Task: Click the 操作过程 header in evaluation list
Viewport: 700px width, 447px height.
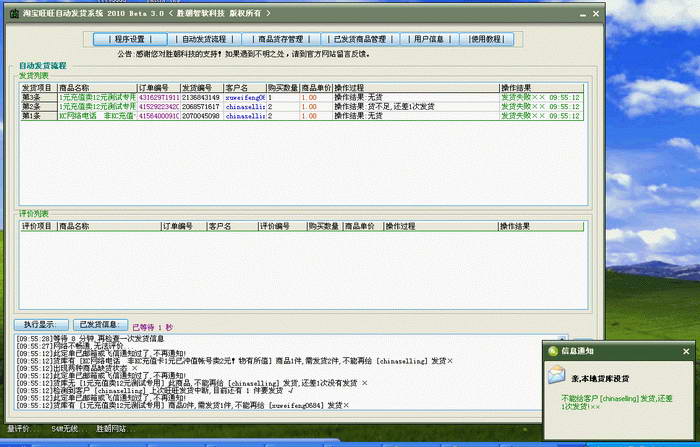Action: pos(441,226)
